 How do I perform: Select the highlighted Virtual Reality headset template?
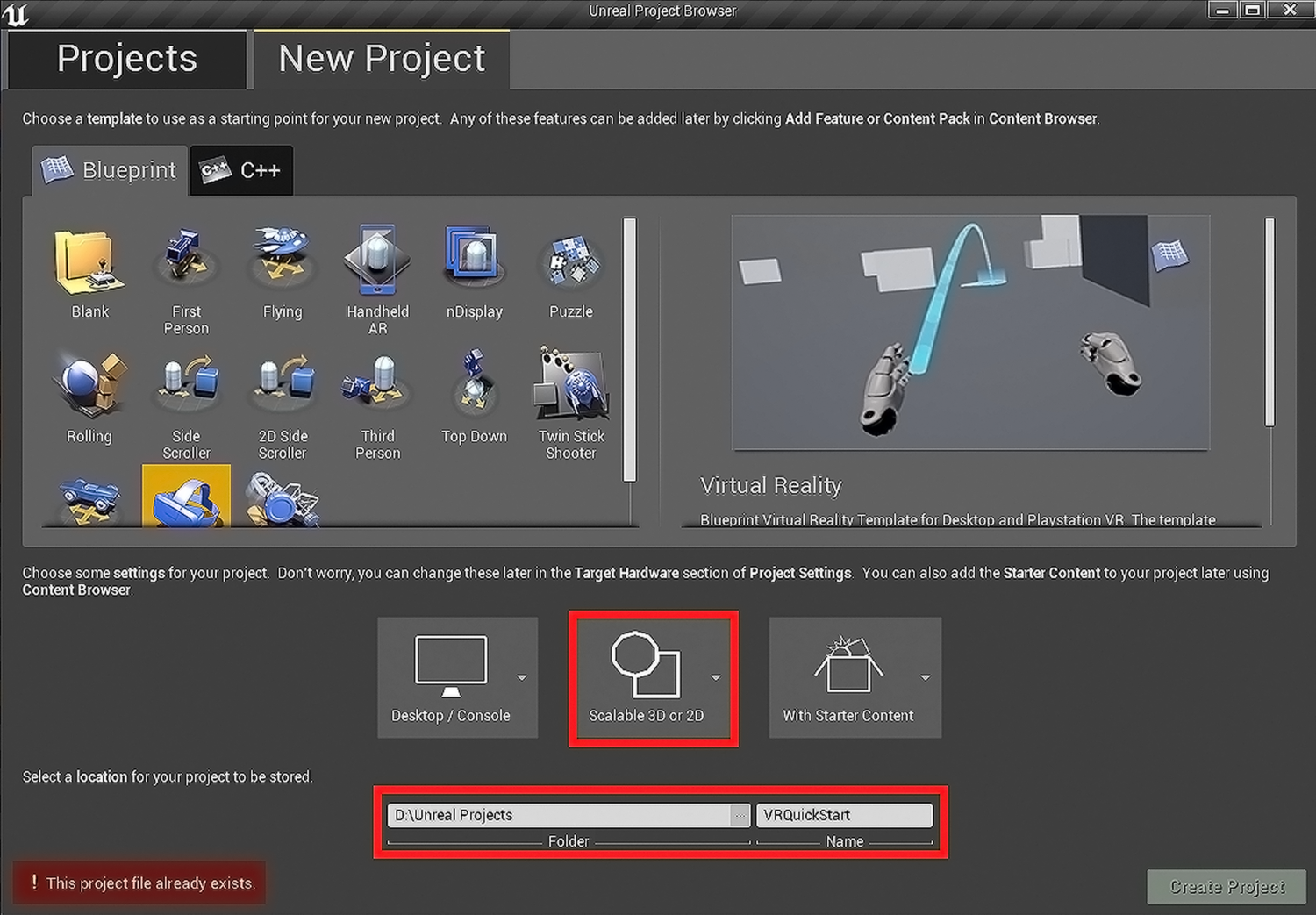(186, 497)
